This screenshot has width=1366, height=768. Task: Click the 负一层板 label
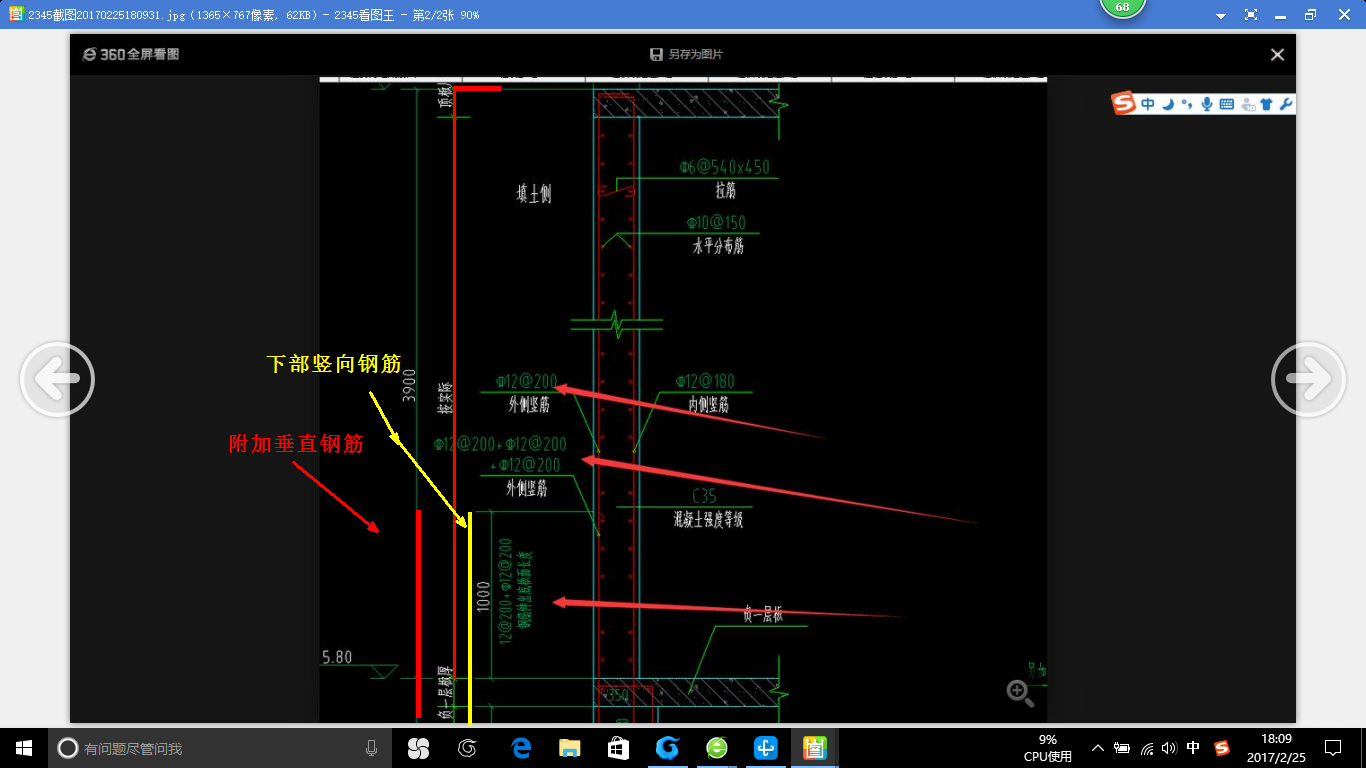click(763, 615)
